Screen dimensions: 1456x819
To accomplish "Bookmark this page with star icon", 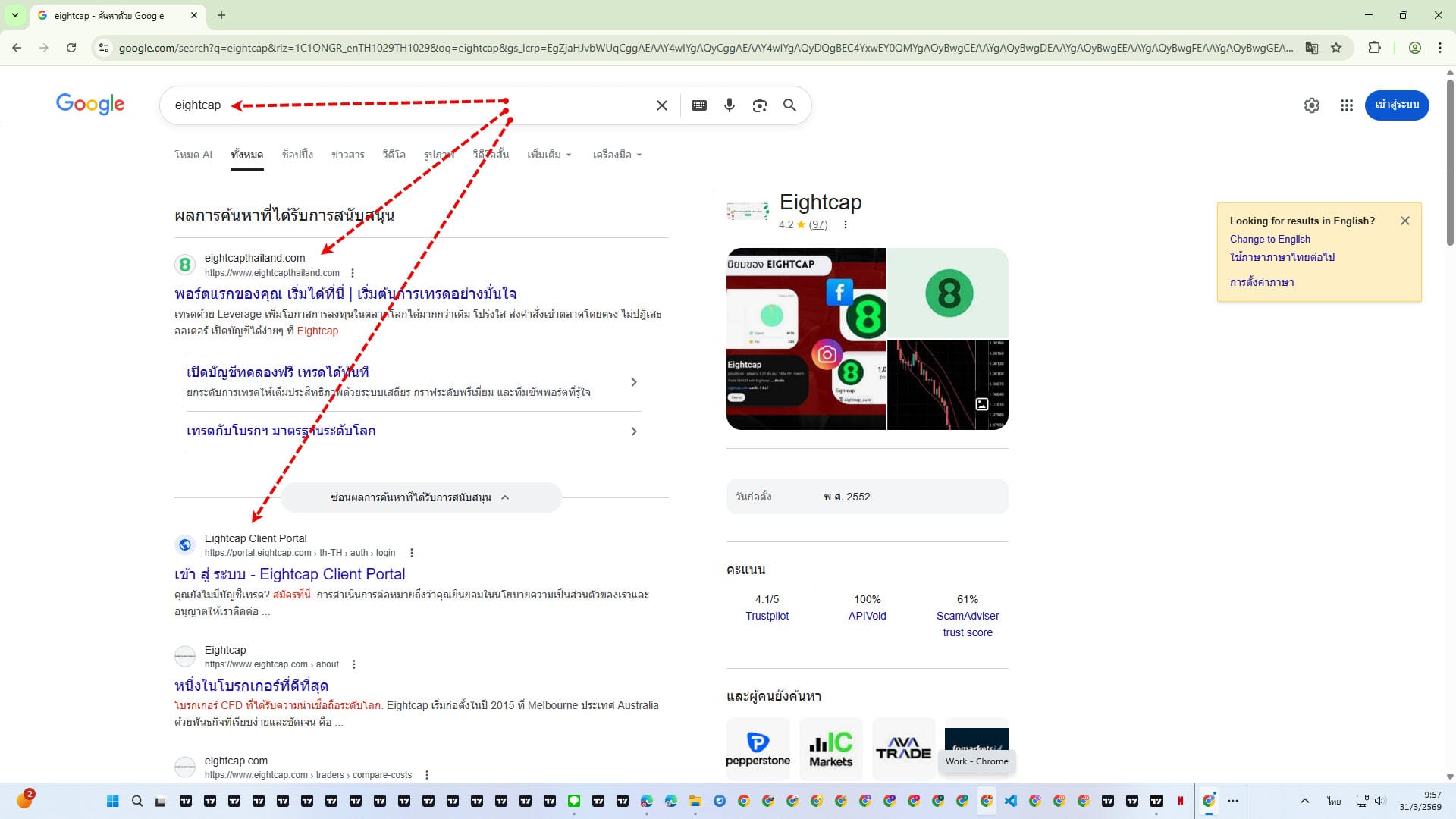I will click(1336, 48).
